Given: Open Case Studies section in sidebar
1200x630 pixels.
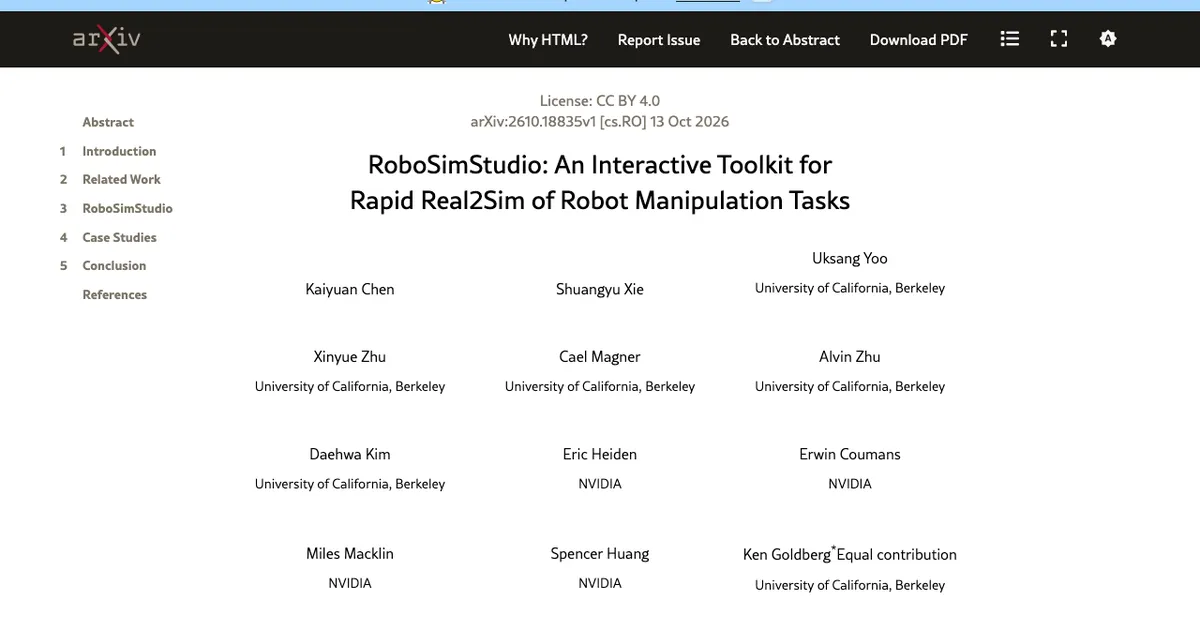Looking at the screenshot, I should point(119,237).
